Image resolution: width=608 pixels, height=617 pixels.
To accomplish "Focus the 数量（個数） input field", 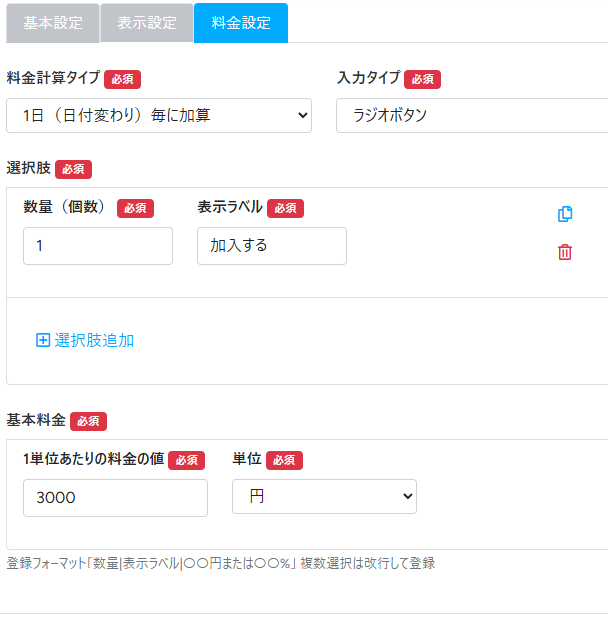I will [97, 246].
